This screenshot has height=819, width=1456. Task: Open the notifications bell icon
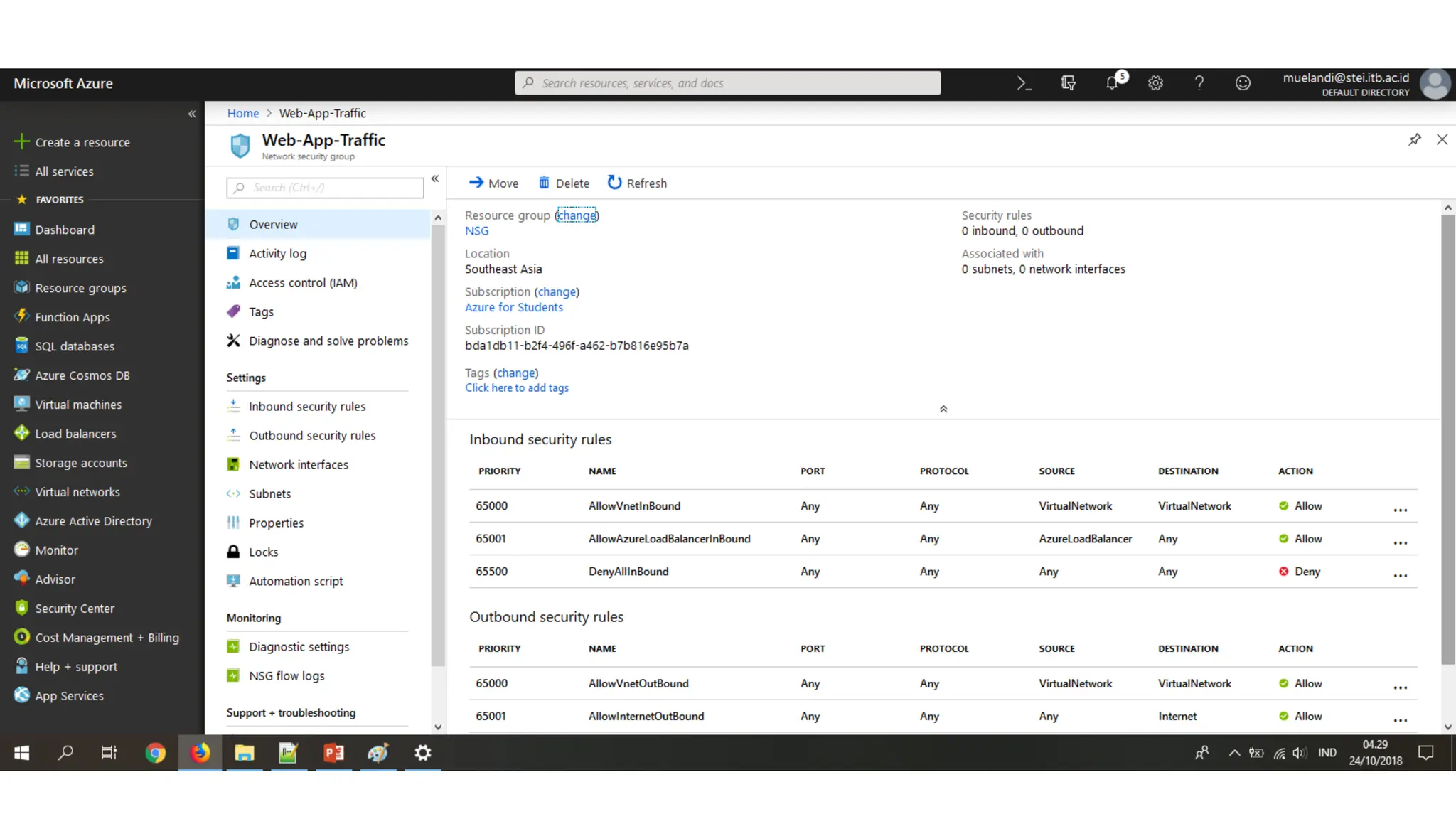(1112, 83)
